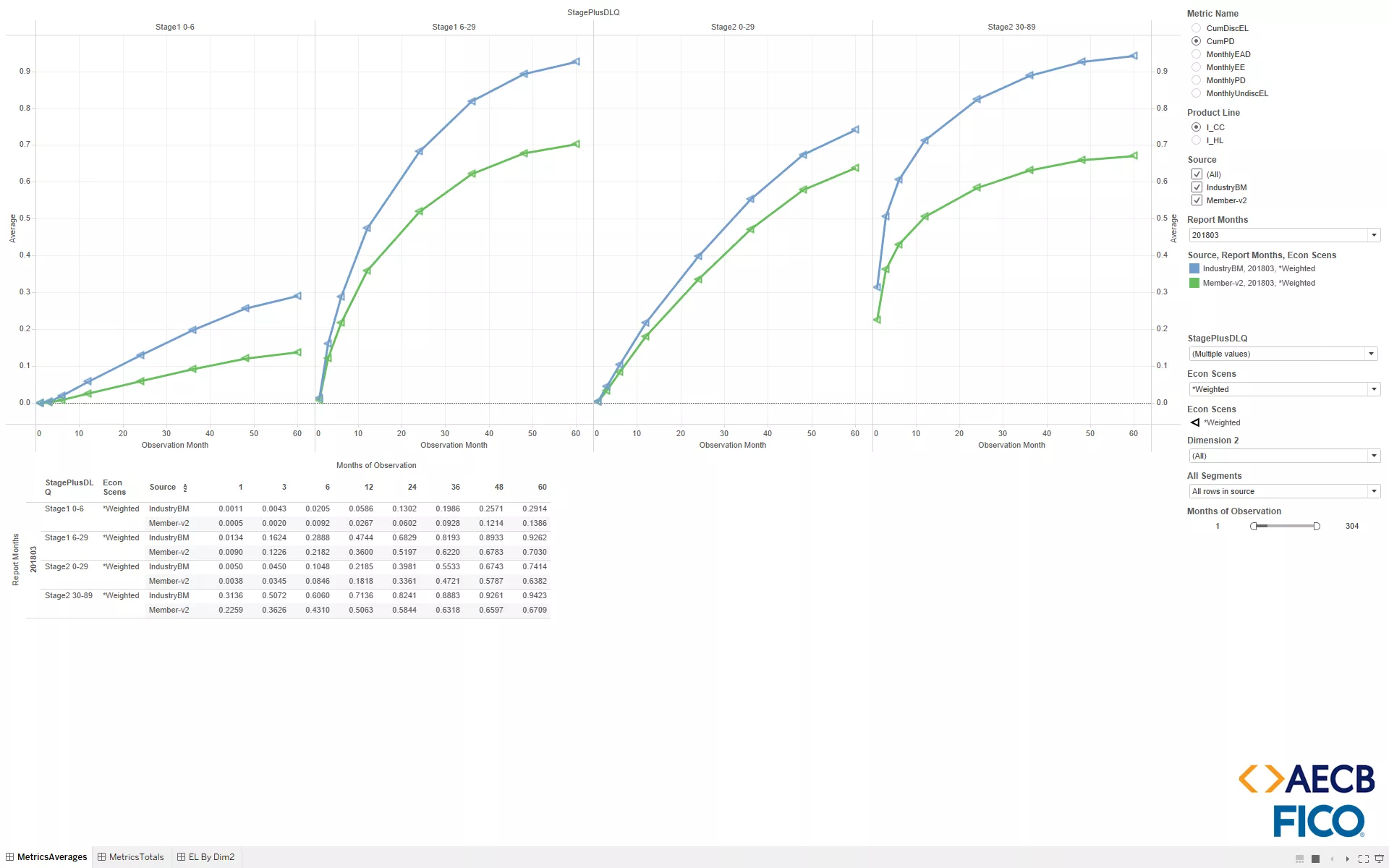Open the EL By Dim2 sheet

tap(211, 856)
